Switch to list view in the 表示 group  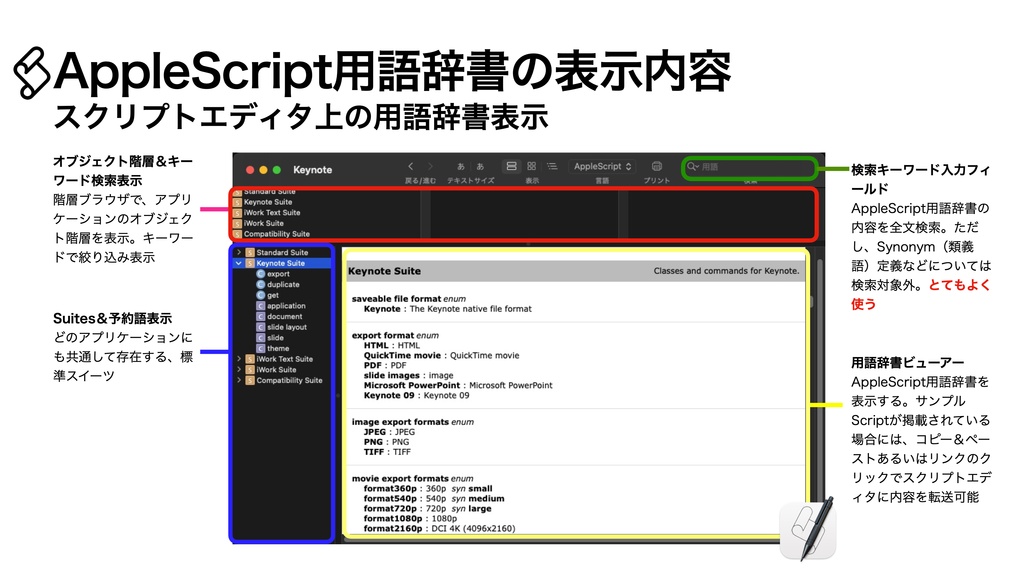pos(553,166)
